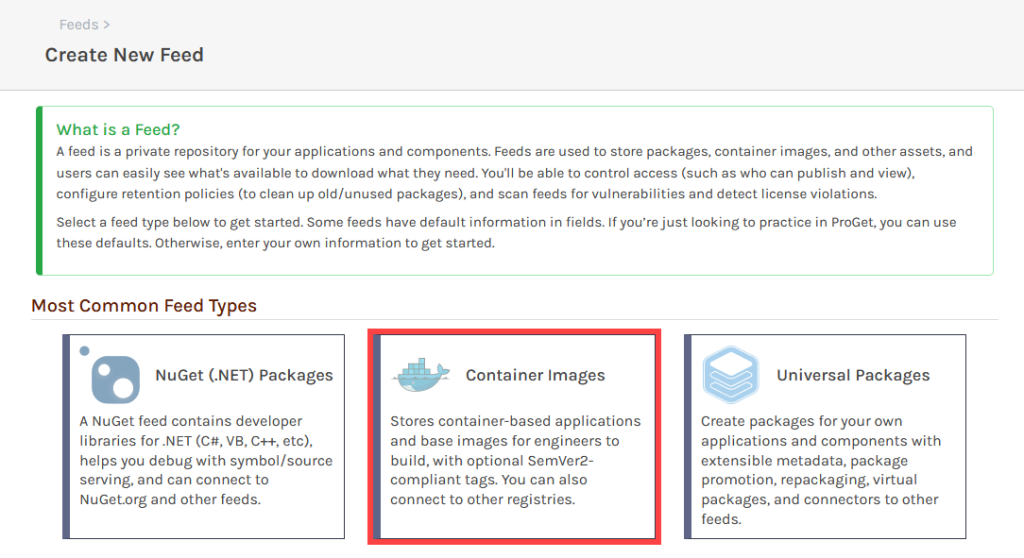Pick the Universal Packages feed title
The height and width of the screenshot is (558, 1024).
pyautogui.click(x=853, y=376)
